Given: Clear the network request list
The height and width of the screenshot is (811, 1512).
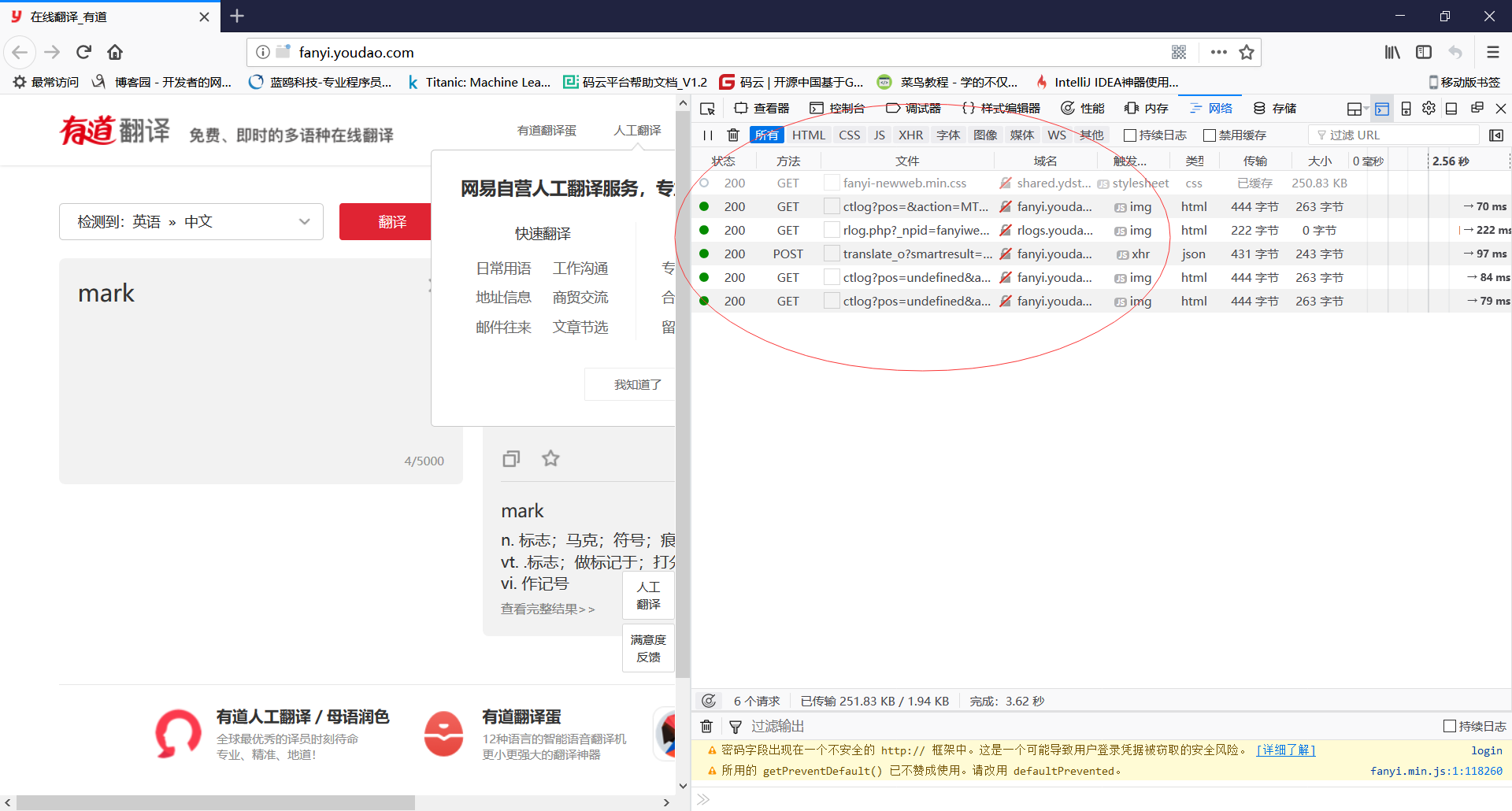Looking at the screenshot, I should [733, 135].
